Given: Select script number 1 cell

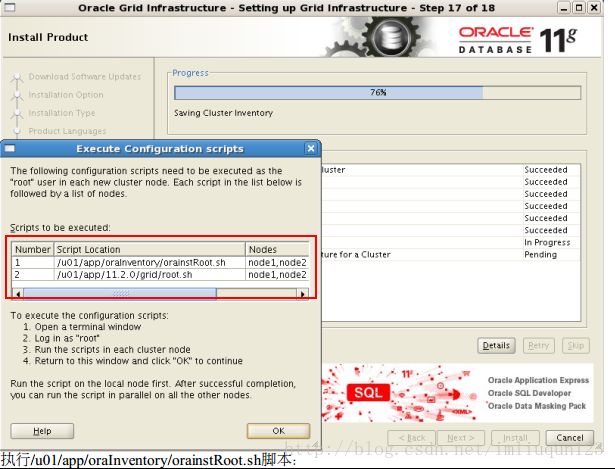Looking at the screenshot, I should point(33,262).
